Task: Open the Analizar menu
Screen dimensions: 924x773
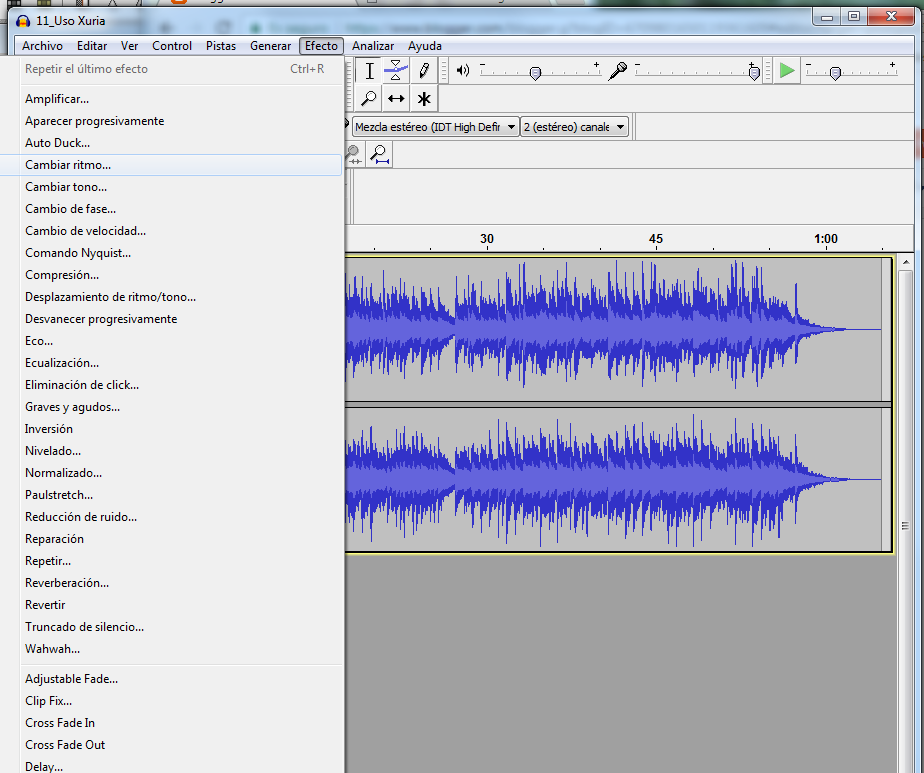Action: point(373,46)
